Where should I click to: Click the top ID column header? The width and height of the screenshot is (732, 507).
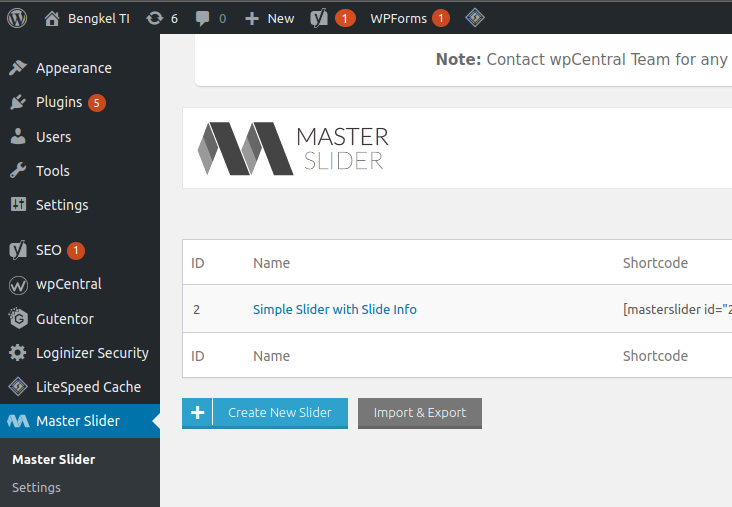(197, 263)
